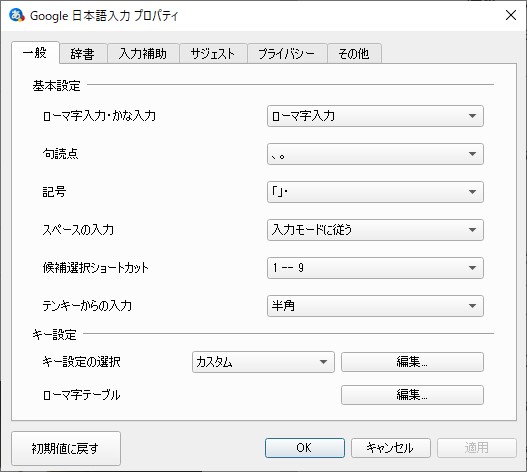Click the 適用 button
The width and height of the screenshot is (527, 472).
pos(477,448)
